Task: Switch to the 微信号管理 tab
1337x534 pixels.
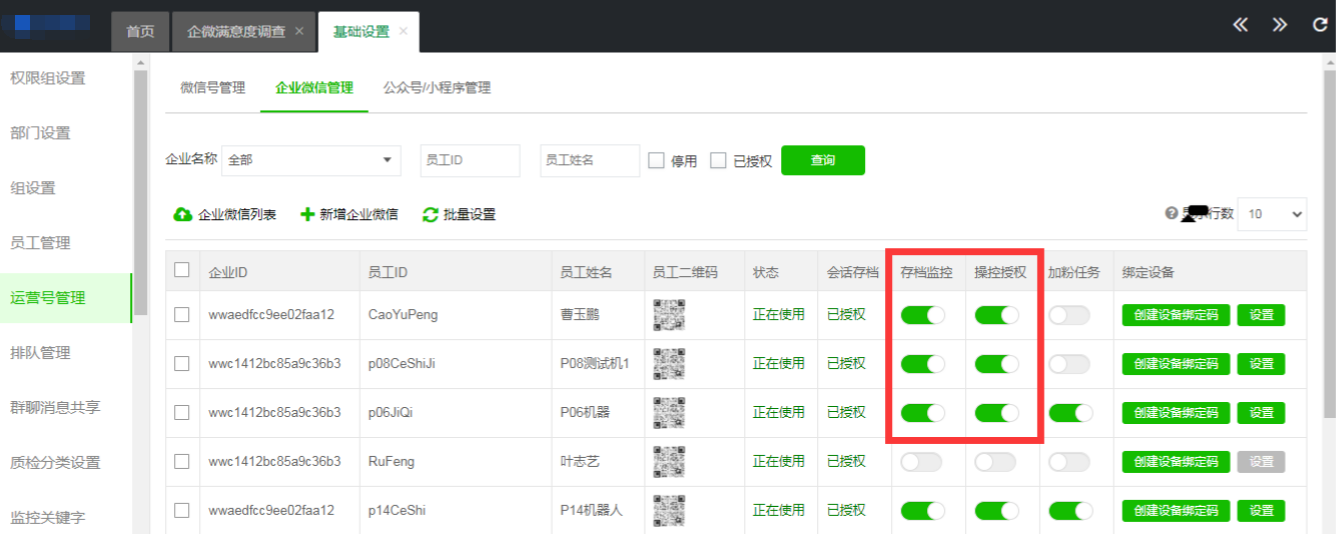Action: [212, 88]
